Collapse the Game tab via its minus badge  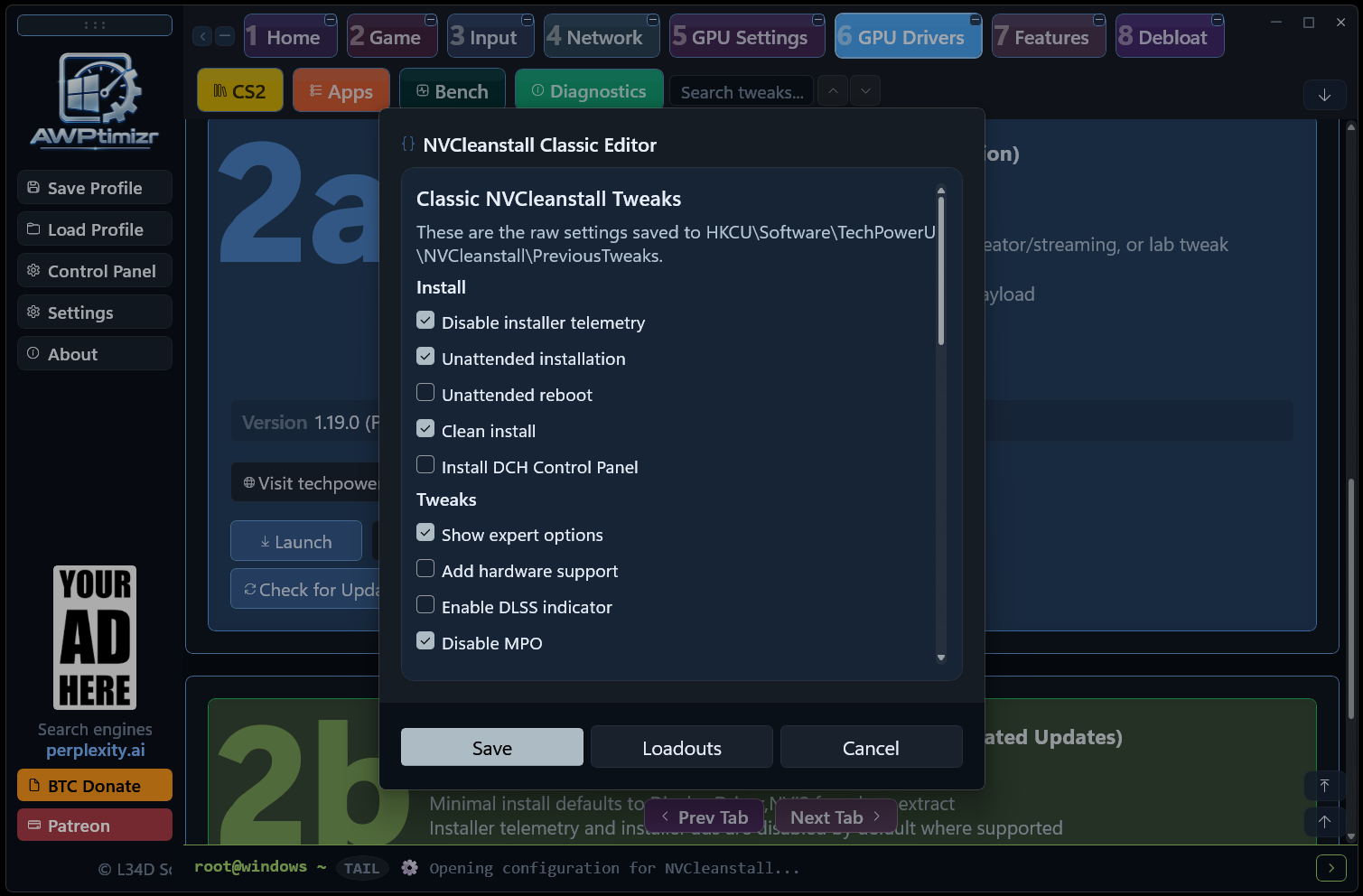[x=431, y=20]
